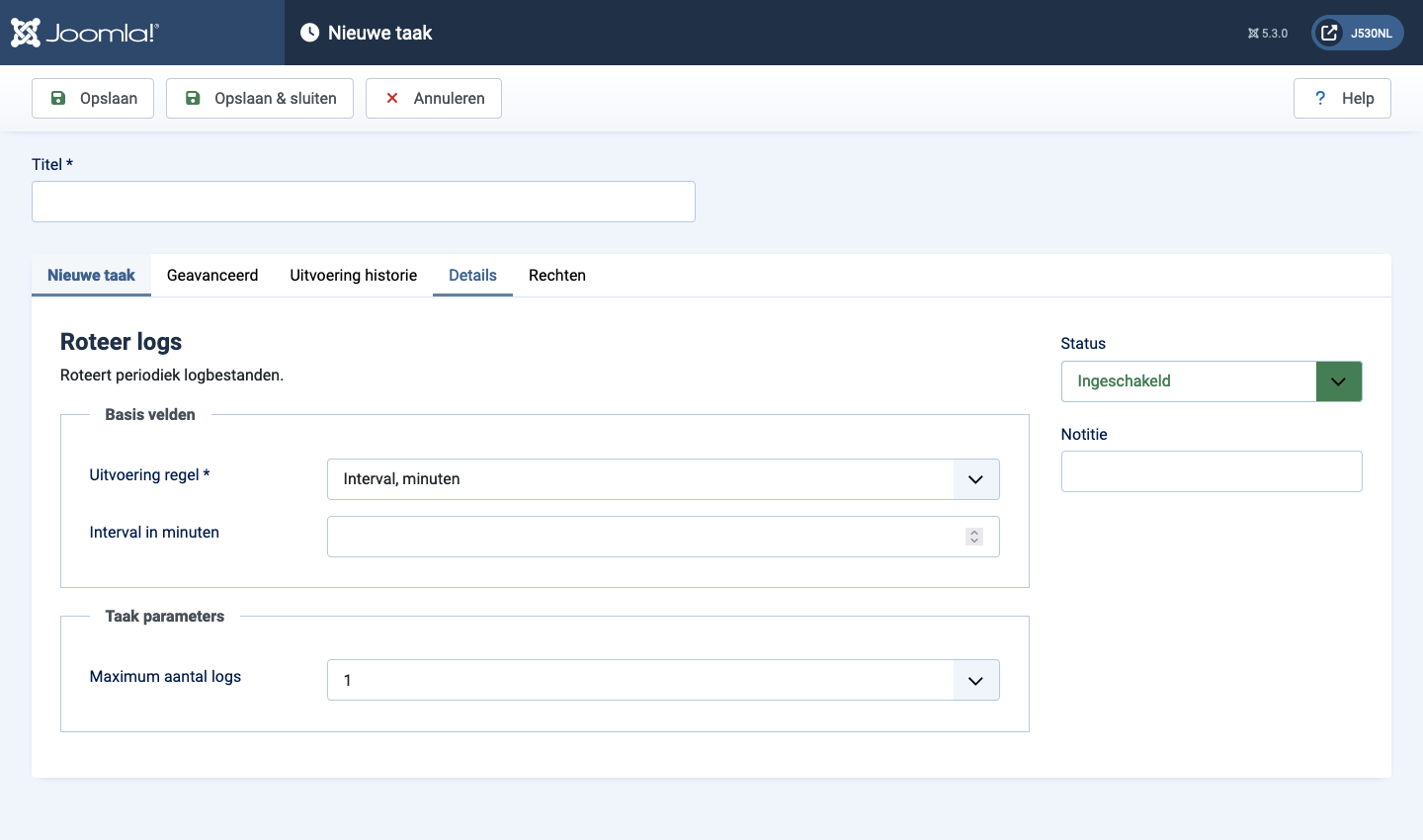Open the Rechten tab
1423x840 pixels.
tap(557, 275)
